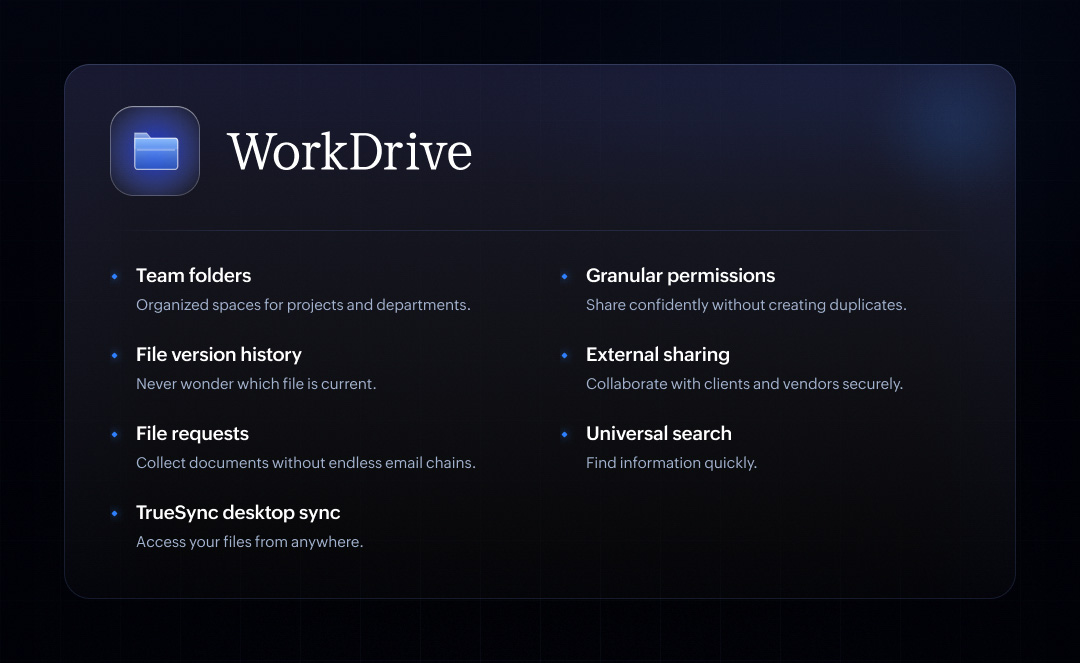Click the WorkDrive title text
This screenshot has height=663, width=1080.
pyautogui.click(x=350, y=151)
